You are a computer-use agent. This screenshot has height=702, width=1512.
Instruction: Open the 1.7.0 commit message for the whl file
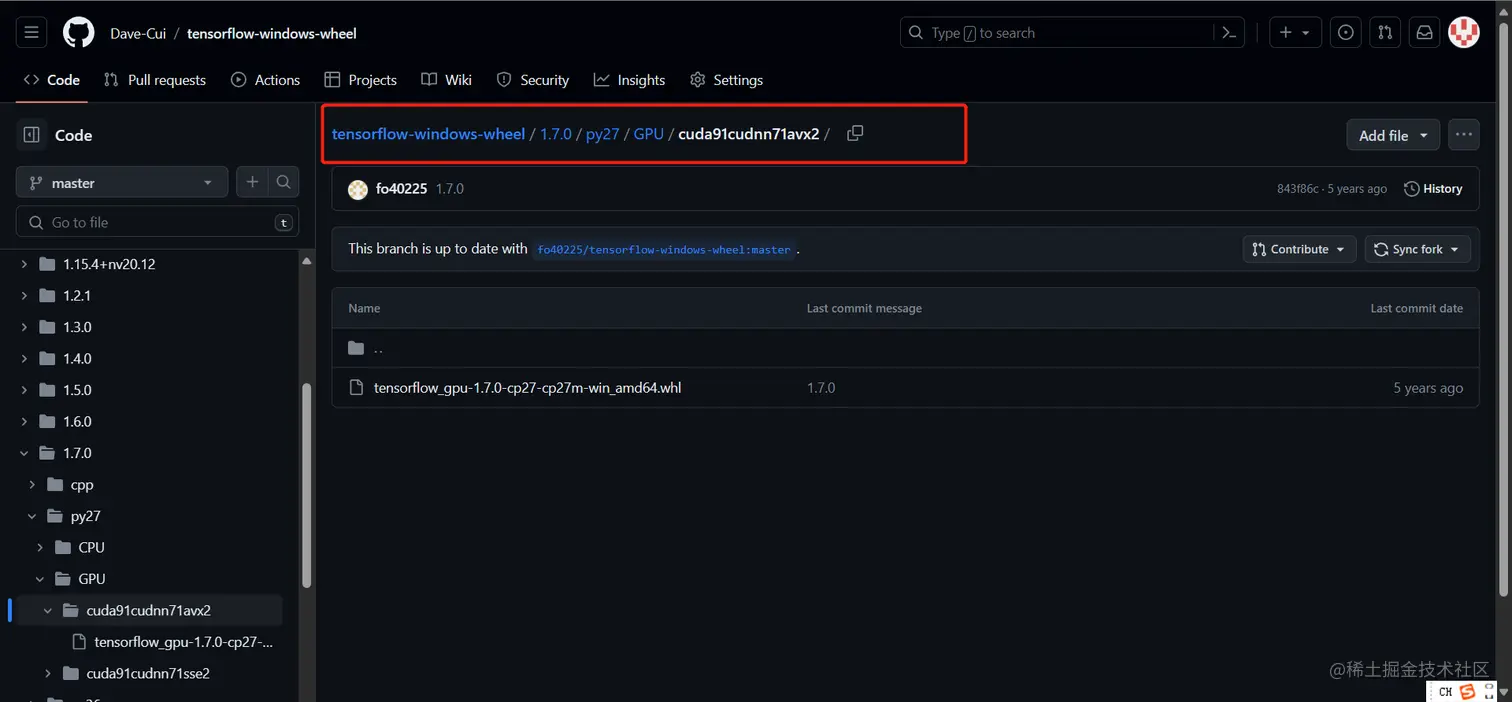click(821, 388)
